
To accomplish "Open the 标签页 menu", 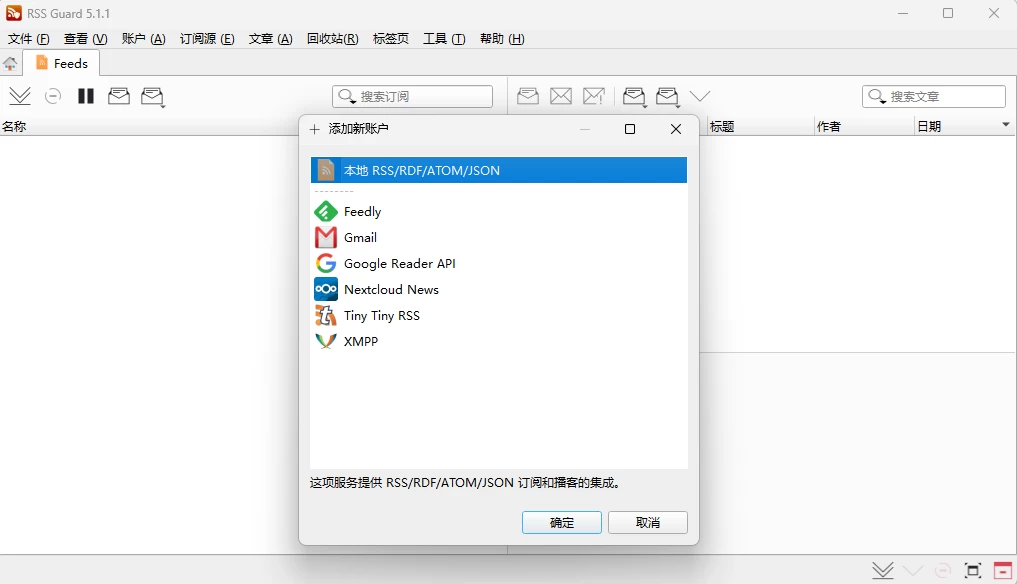I will coord(390,39).
